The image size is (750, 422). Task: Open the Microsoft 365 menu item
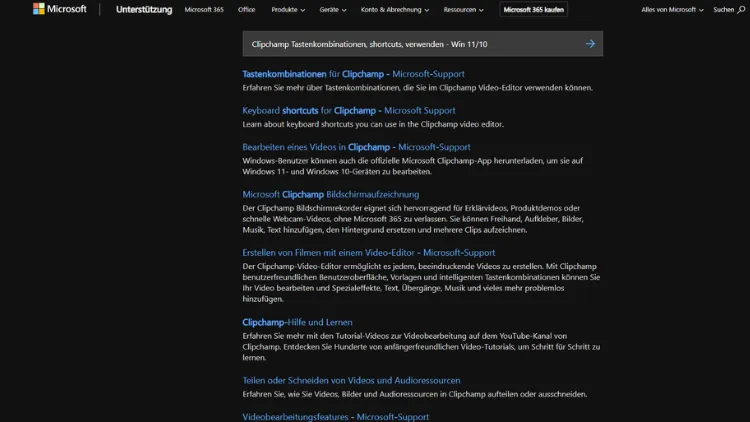pyautogui.click(x=204, y=10)
